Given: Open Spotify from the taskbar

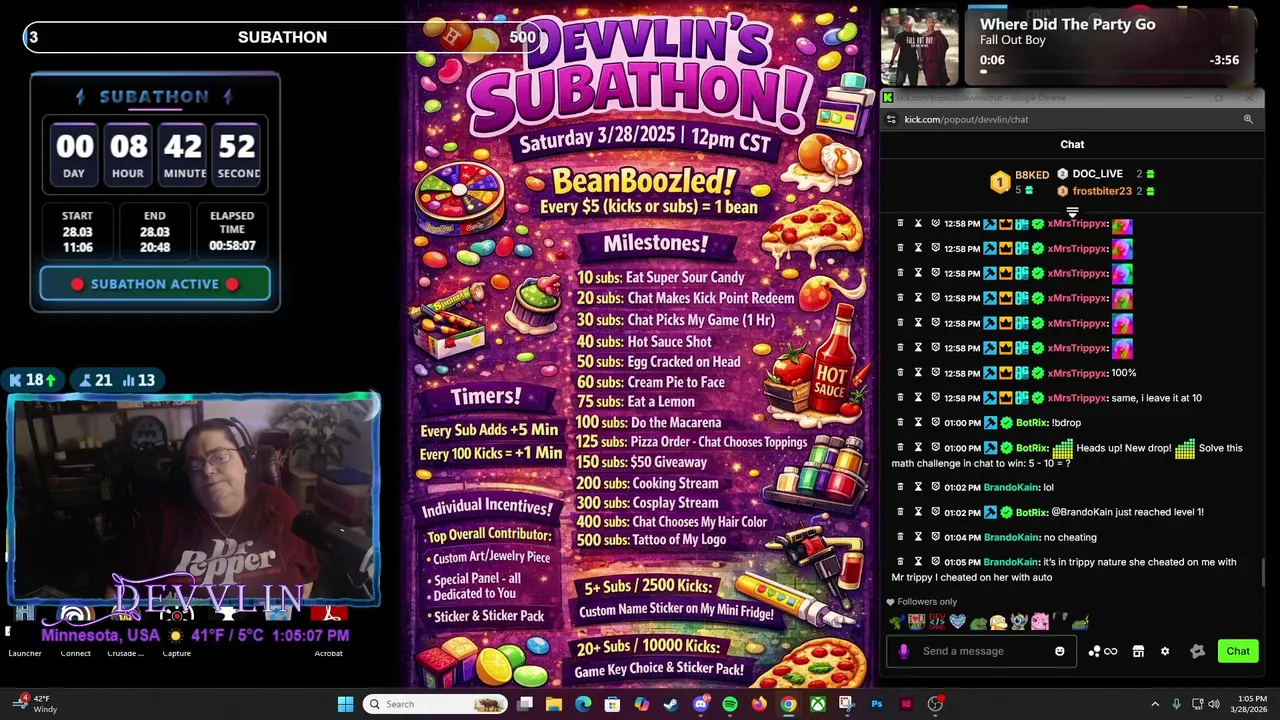Looking at the screenshot, I should click(729, 704).
